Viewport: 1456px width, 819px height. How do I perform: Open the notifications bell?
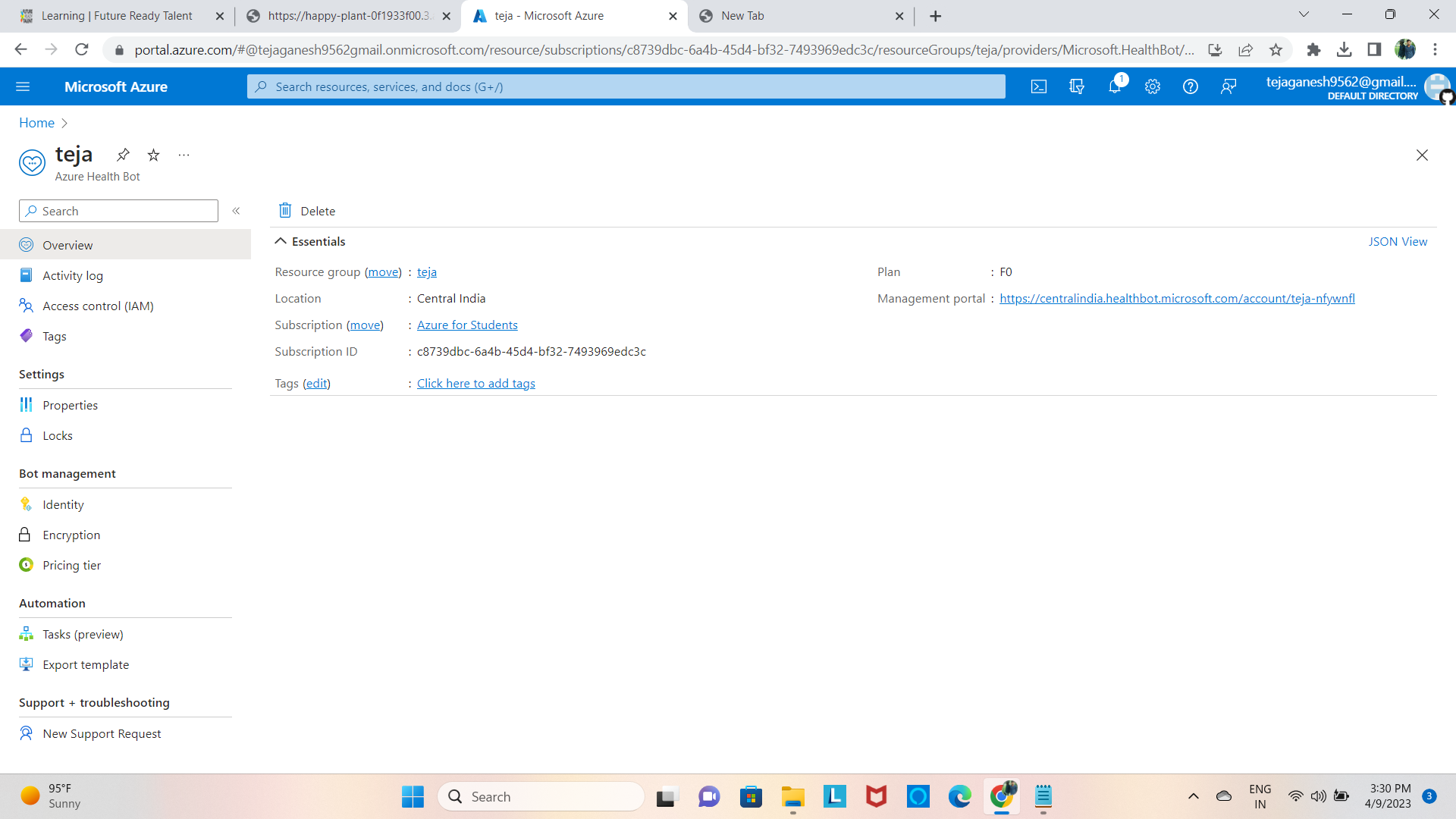click(1115, 87)
